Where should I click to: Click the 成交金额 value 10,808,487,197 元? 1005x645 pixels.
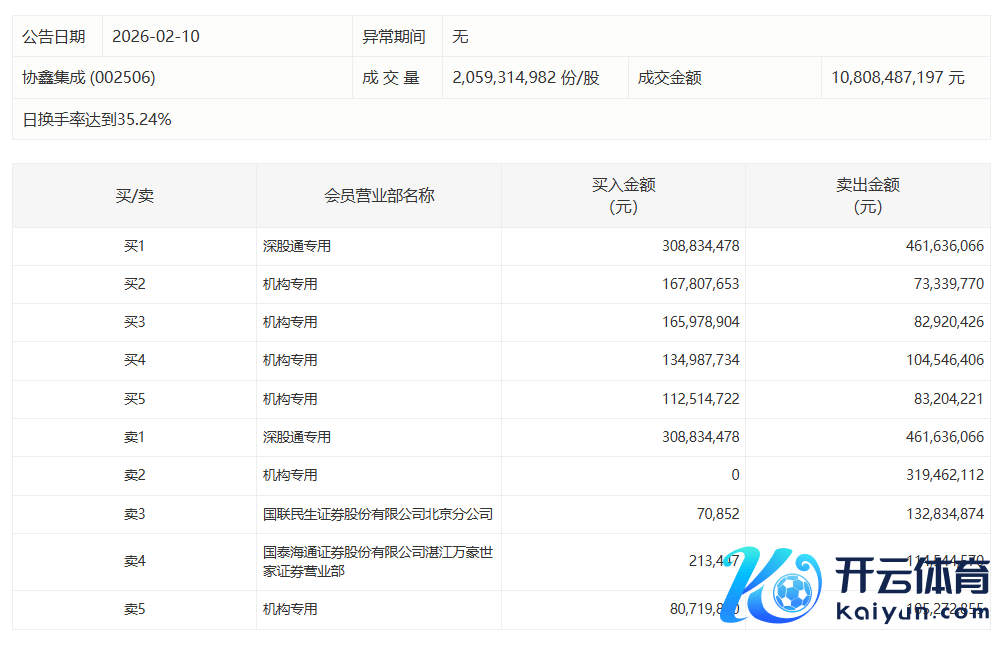[x=897, y=77]
